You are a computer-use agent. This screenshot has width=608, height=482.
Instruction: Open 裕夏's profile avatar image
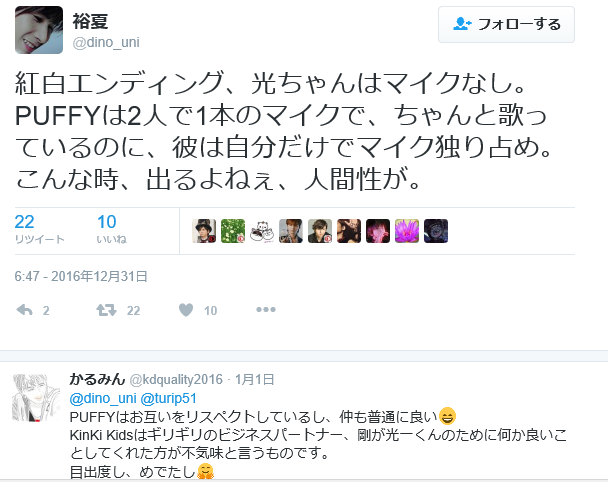pyautogui.click(x=39, y=30)
